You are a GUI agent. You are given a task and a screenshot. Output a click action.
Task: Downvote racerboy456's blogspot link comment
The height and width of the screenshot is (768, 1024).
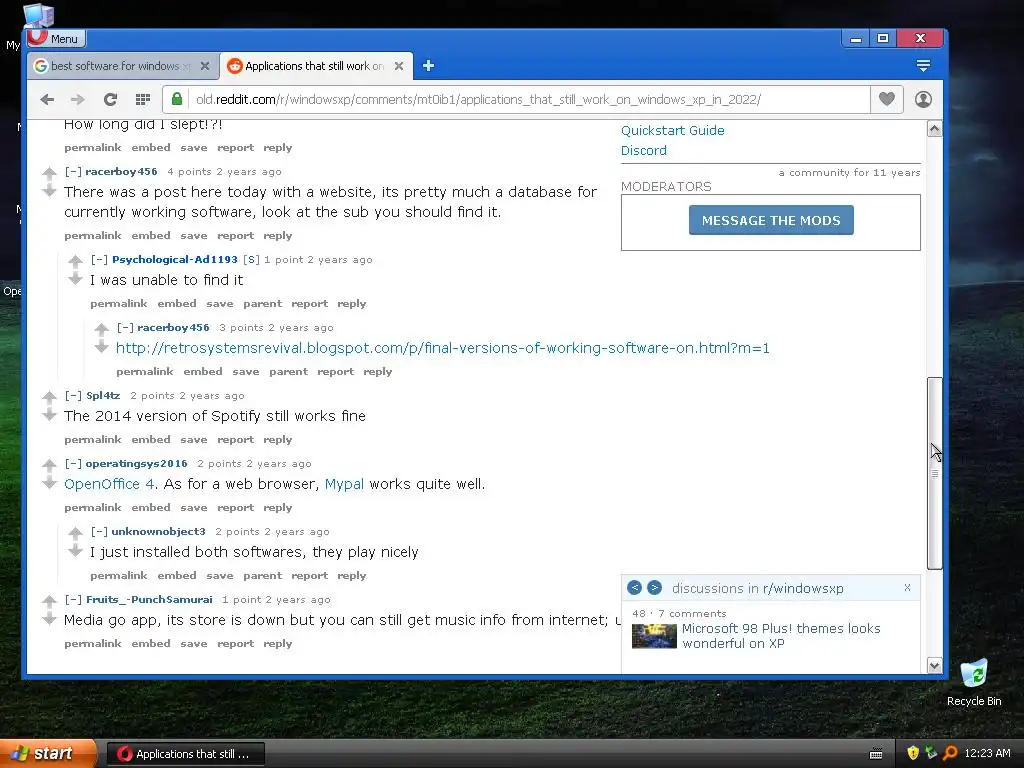pos(102,346)
